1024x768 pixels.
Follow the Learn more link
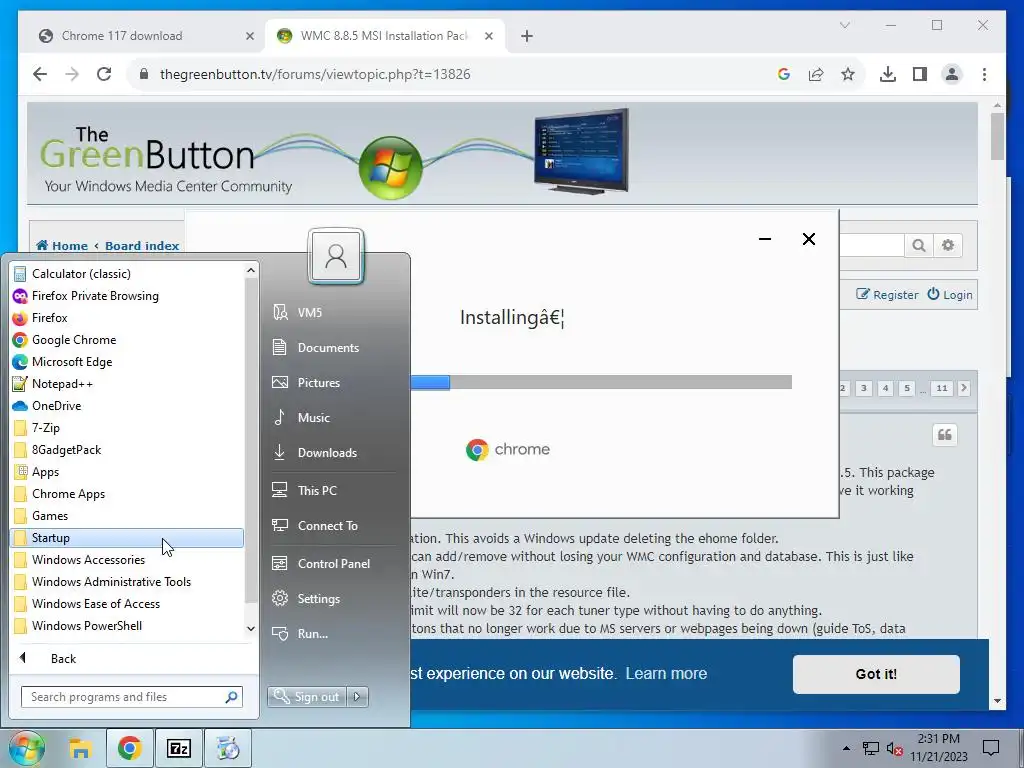666,673
